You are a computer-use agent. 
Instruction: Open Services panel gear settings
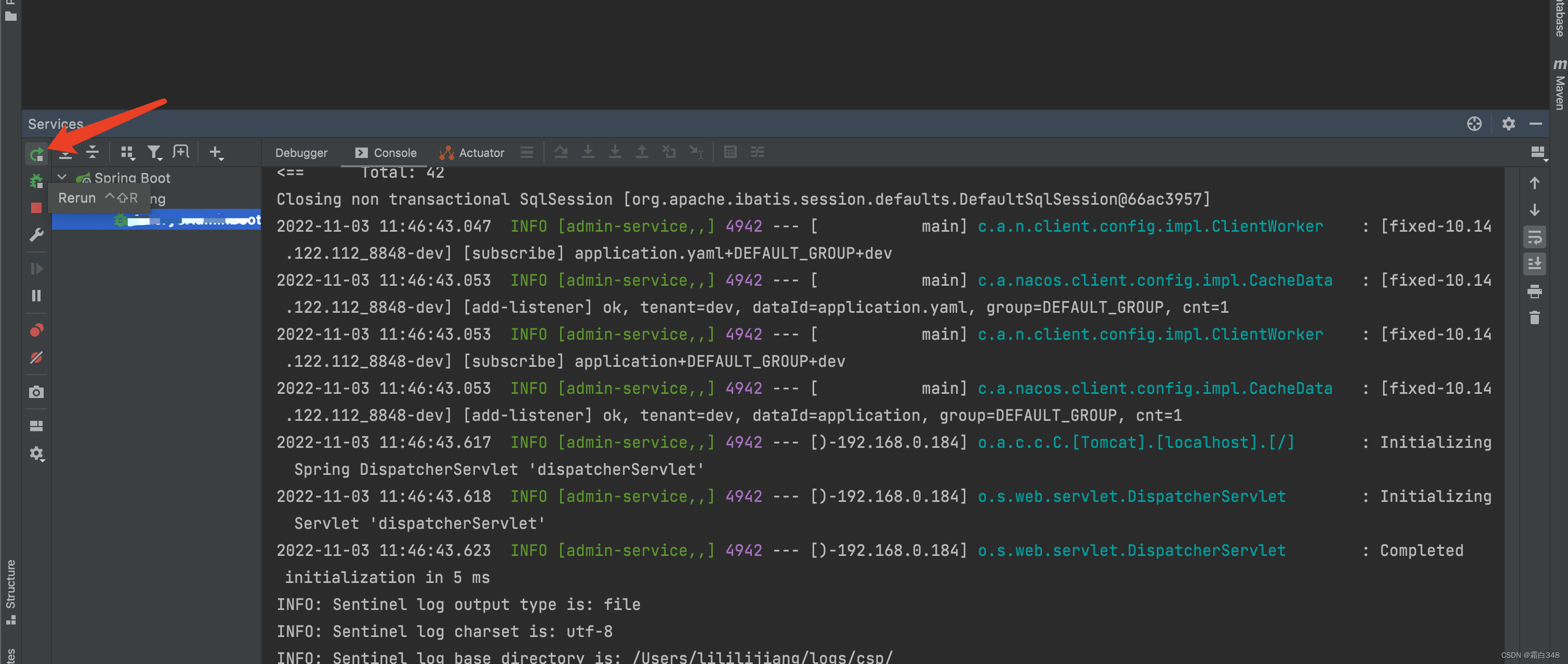(x=1508, y=124)
